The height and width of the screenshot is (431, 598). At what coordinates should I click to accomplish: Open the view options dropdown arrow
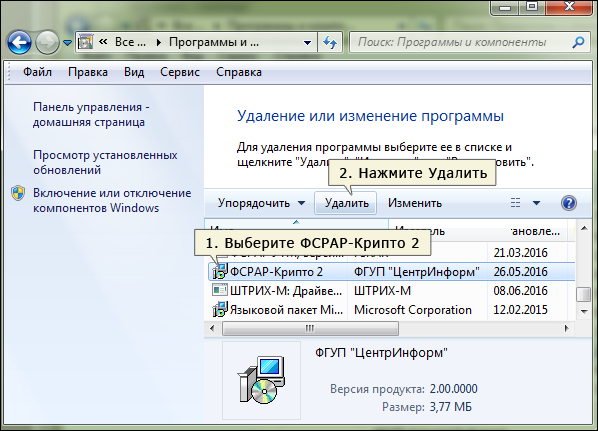pos(536,203)
